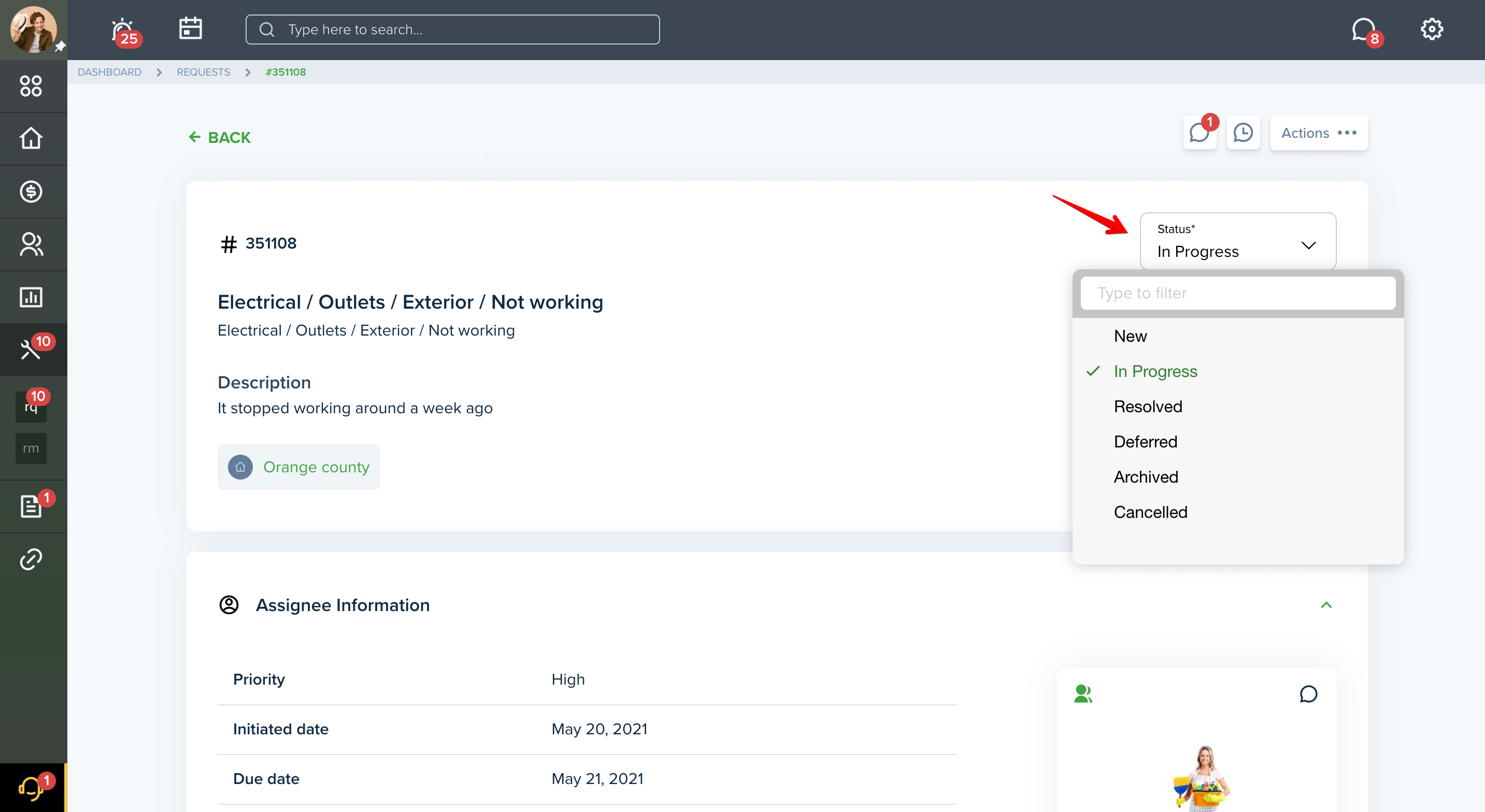Go to REQUESTS breadcrumb
1485x812 pixels.
[x=204, y=72]
